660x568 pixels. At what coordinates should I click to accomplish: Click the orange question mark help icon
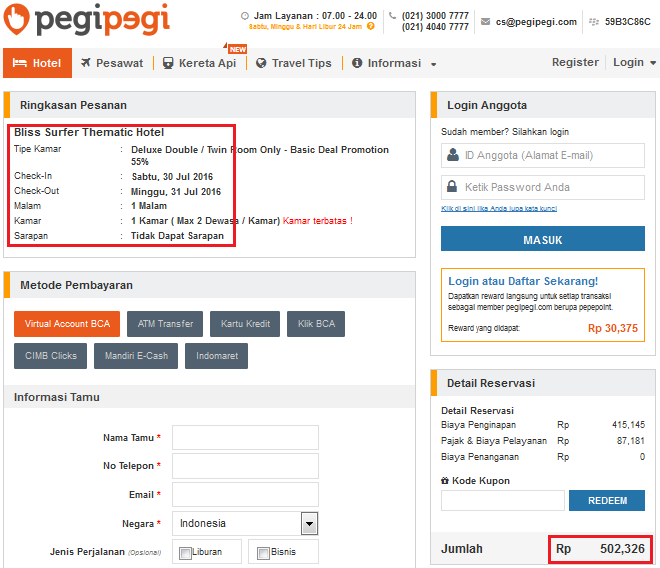click(370, 26)
